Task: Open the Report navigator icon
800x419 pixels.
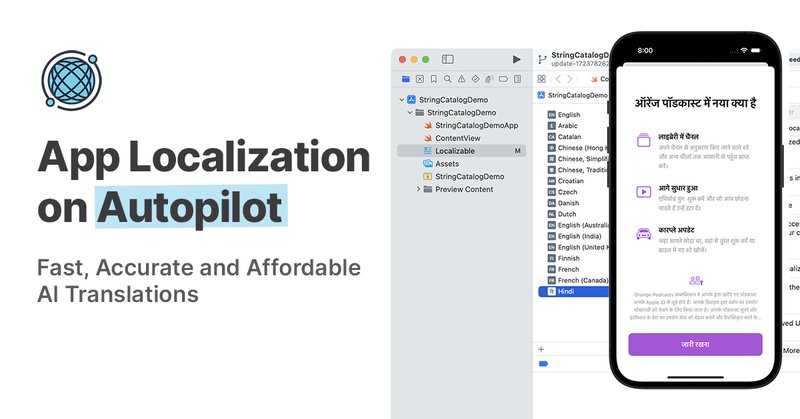Action: 517,79
